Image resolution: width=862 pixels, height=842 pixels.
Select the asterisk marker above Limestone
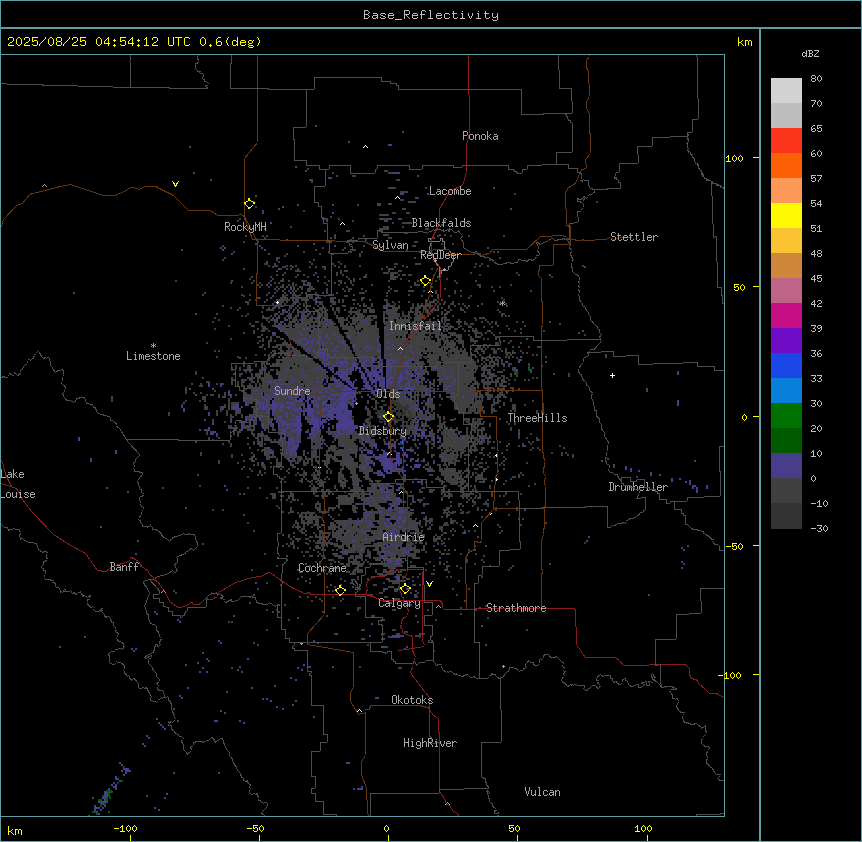(153, 346)
